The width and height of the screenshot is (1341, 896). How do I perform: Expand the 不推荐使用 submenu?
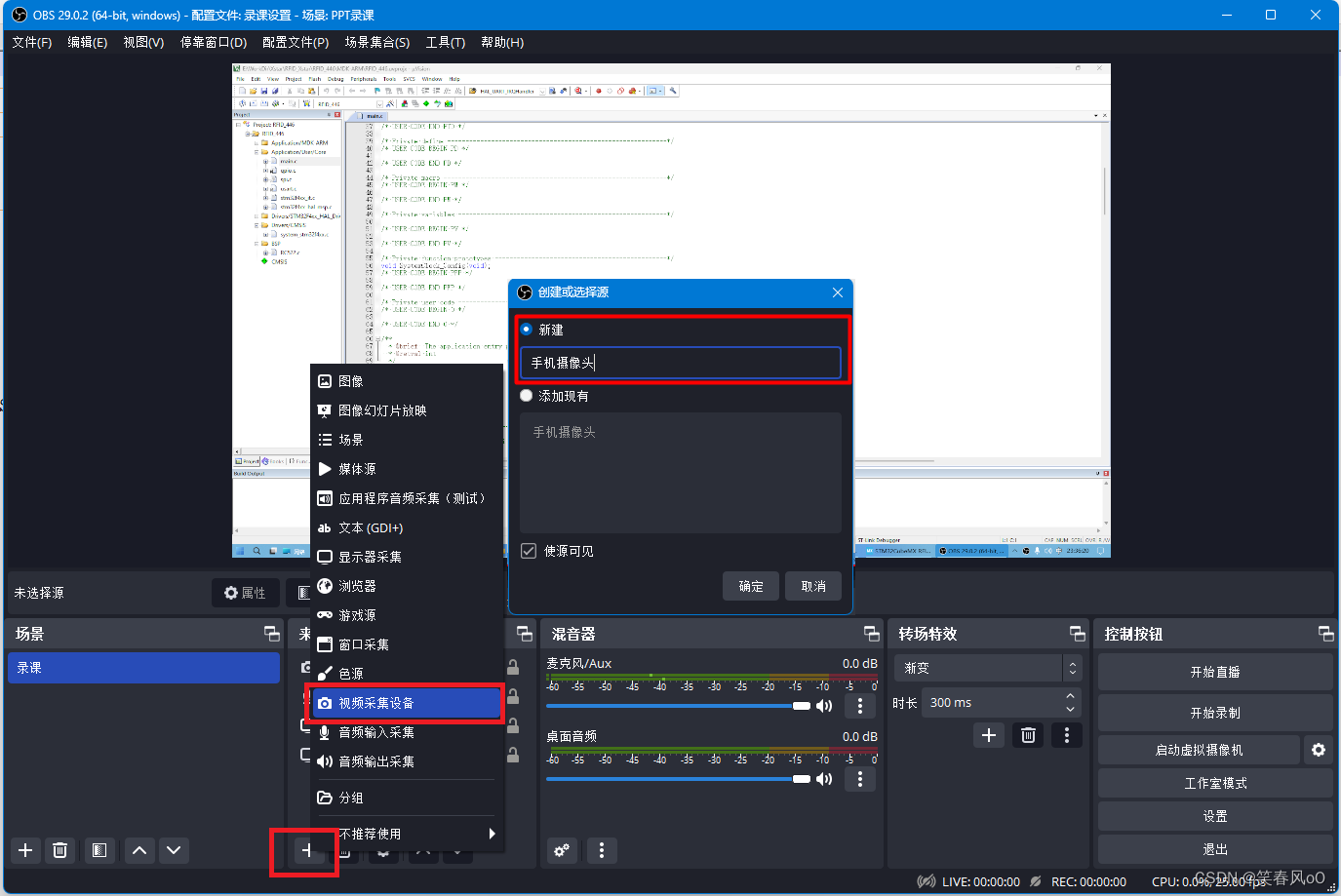[408, 834]
